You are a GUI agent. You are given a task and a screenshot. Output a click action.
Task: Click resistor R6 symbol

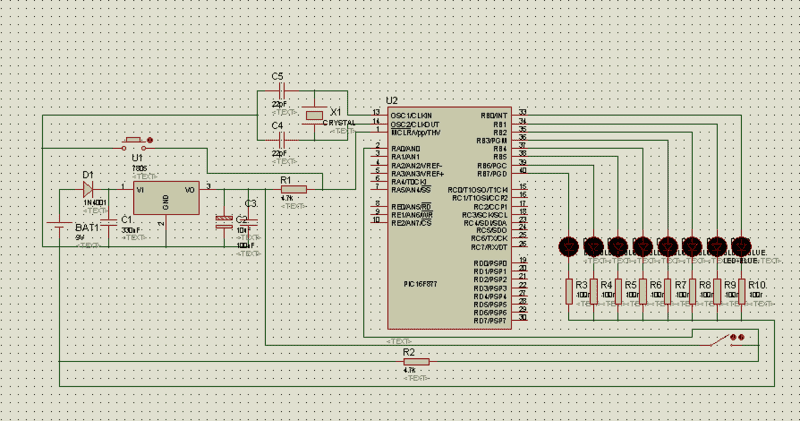(643, 292)
